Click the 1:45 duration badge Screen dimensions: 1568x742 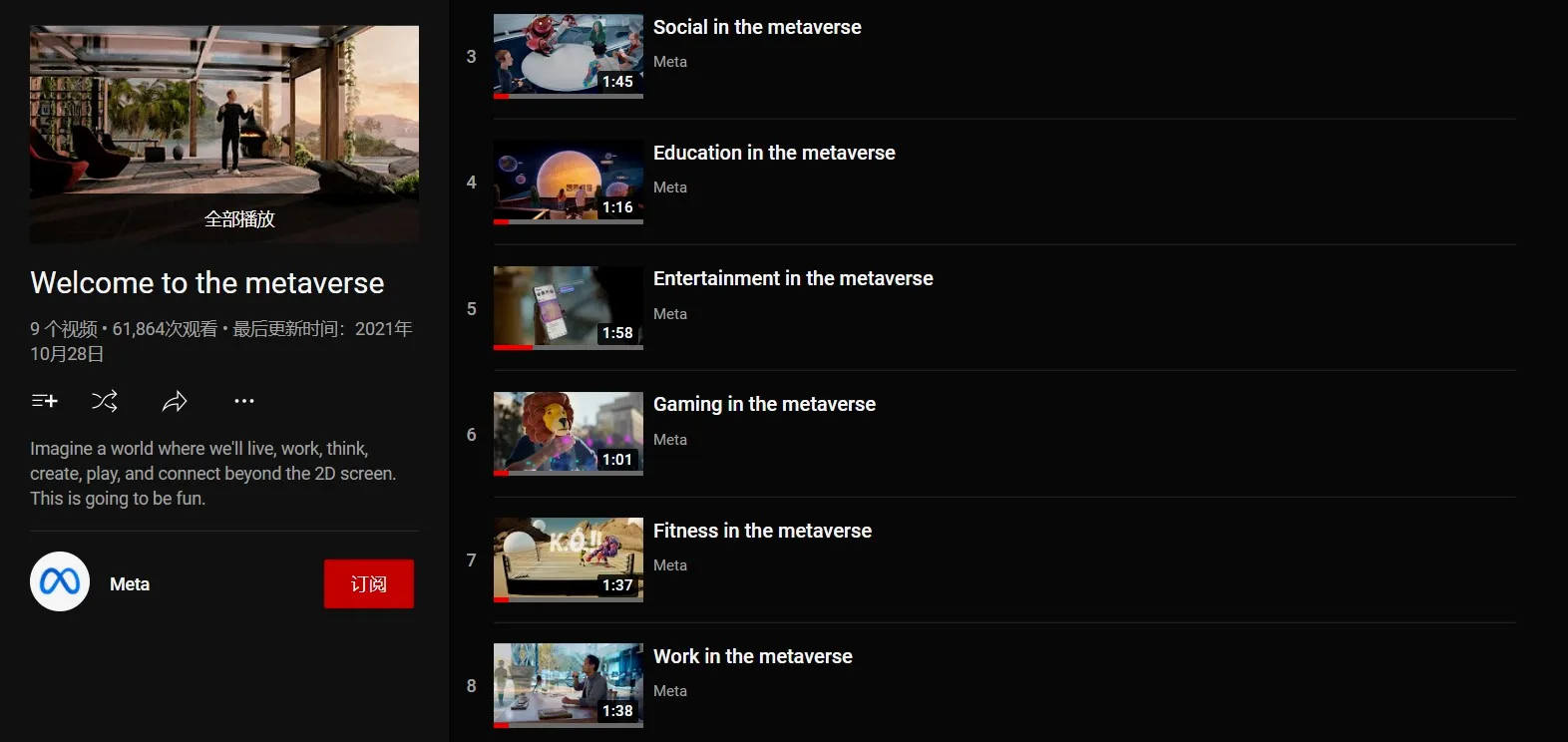[617, 82]
